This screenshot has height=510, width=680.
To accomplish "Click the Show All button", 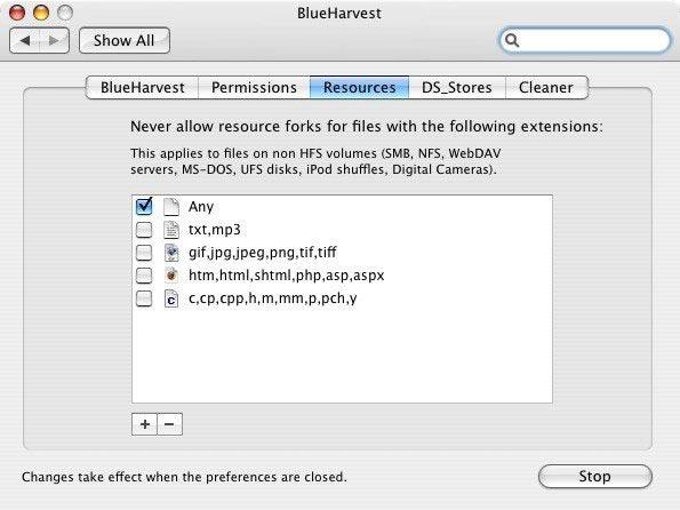I will click(x=124, y=40).
